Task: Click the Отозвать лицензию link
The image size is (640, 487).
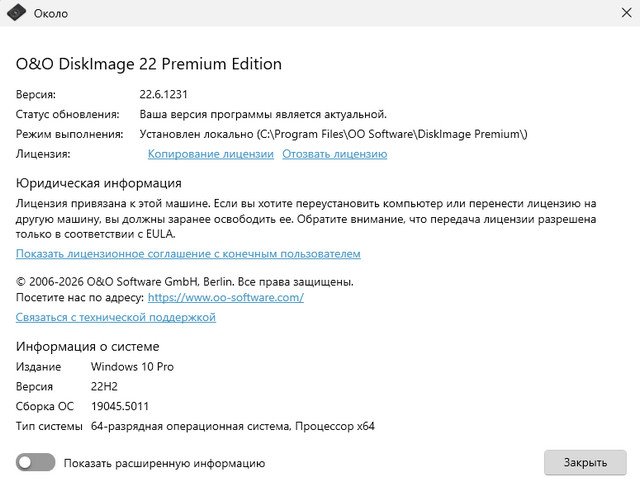Action: pos(334,154)
